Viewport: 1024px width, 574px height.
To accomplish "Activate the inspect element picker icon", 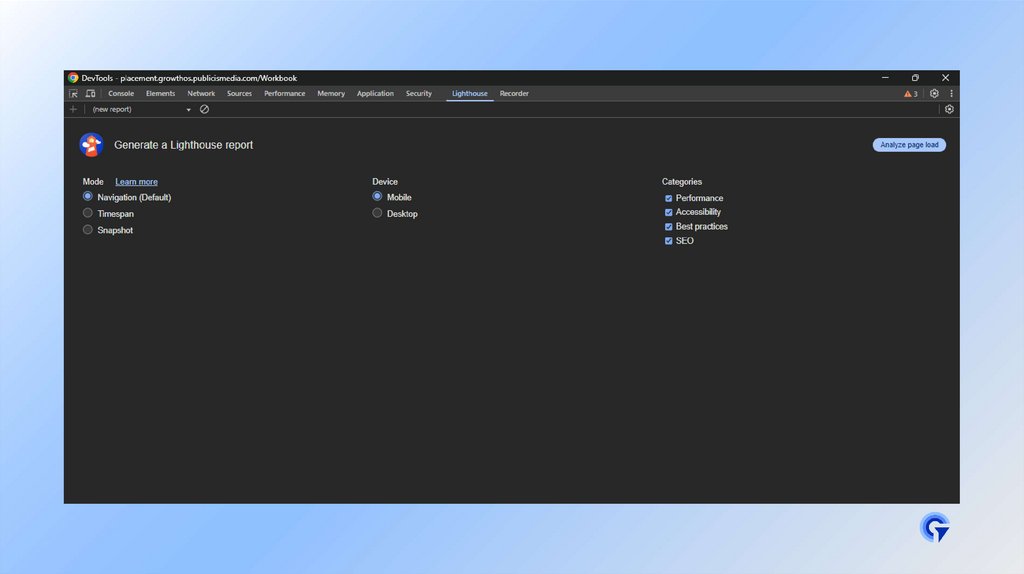I will coord(73,93).
